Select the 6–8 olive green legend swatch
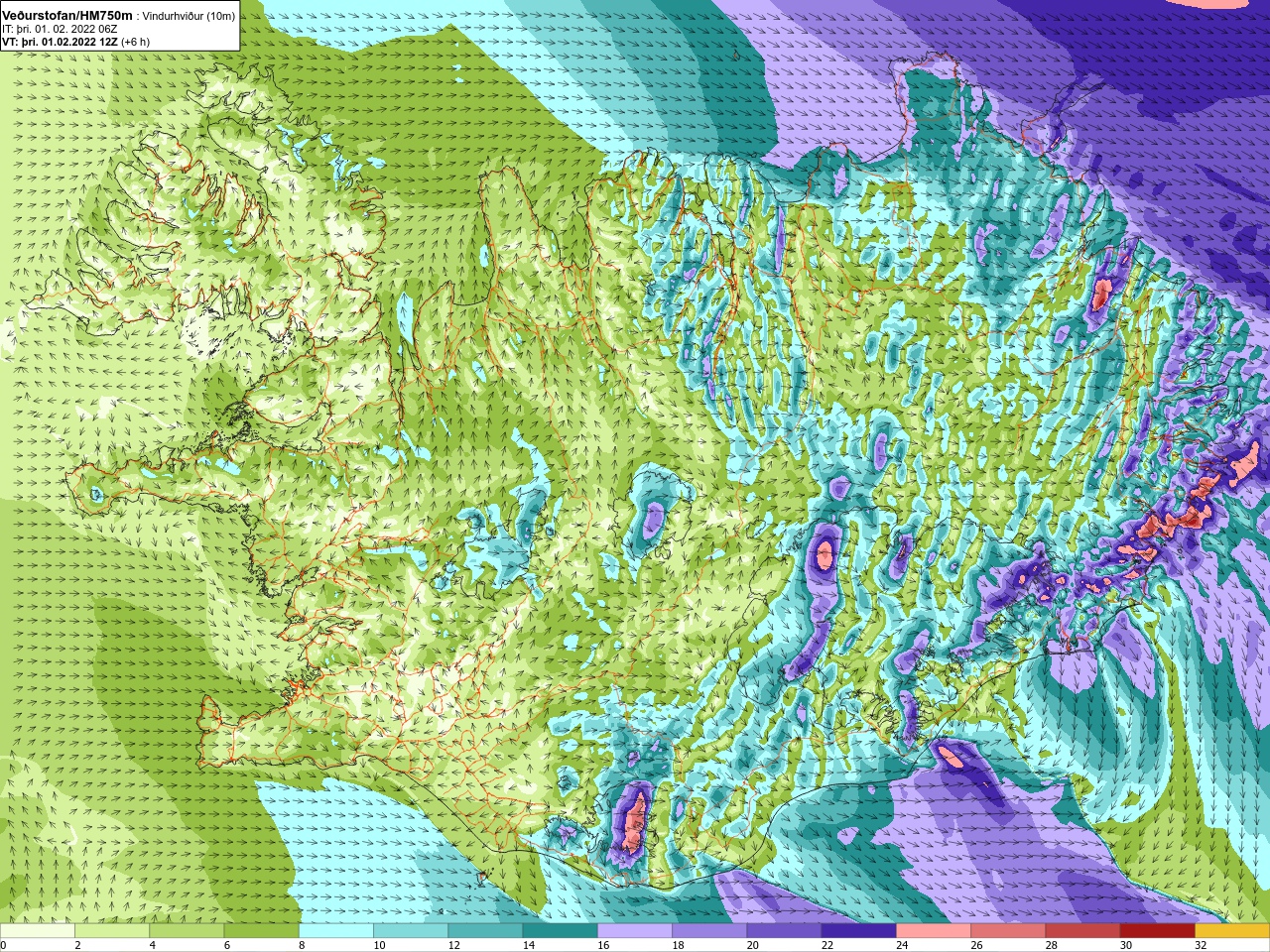Image resolution: width=1270 pixels, height=952 pixels. pos(262,931)
